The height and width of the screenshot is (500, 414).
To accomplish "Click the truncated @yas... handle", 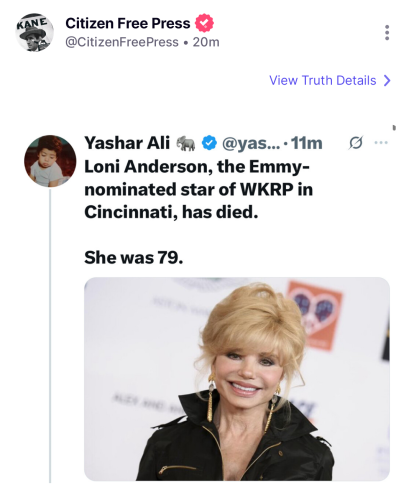I will (x=251, y=143).
